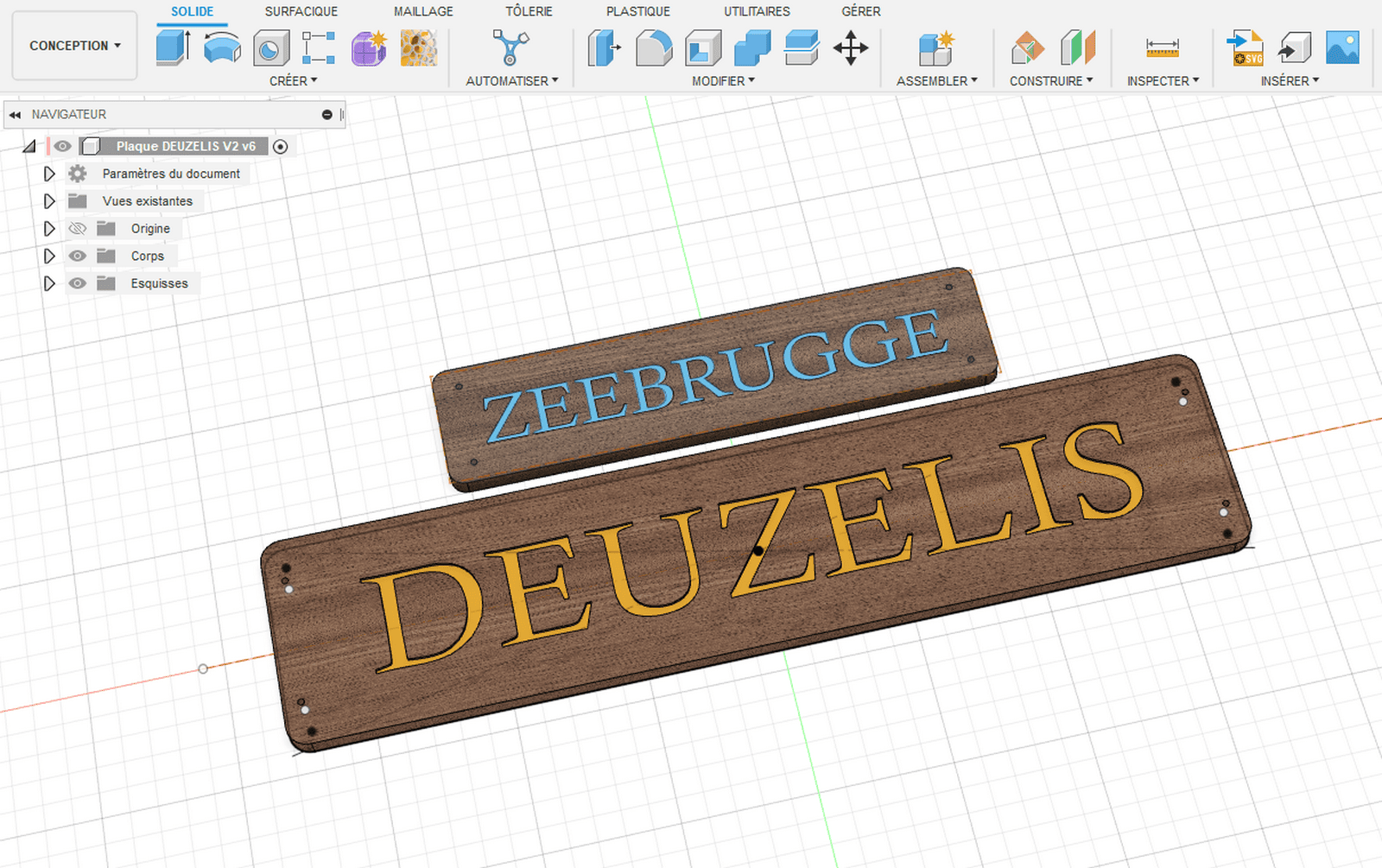The height and width of the screenshot is (868, 1382).
Task: Select the Measure tool icon
Action: click(1163, 48)
